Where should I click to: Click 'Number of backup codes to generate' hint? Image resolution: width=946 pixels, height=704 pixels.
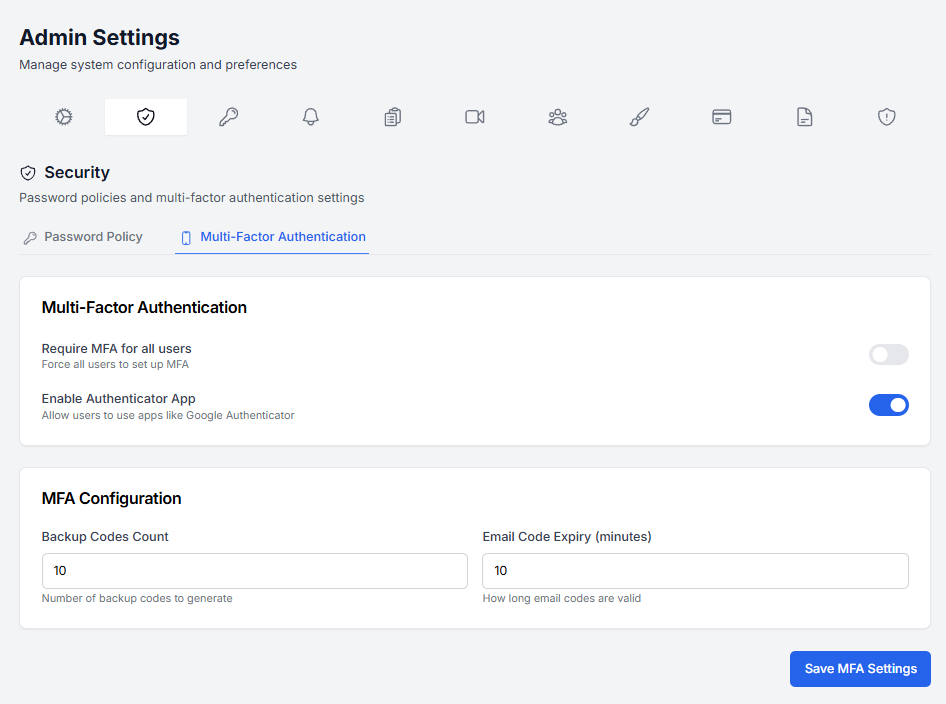pyautogui.click(x=137, y=598)
